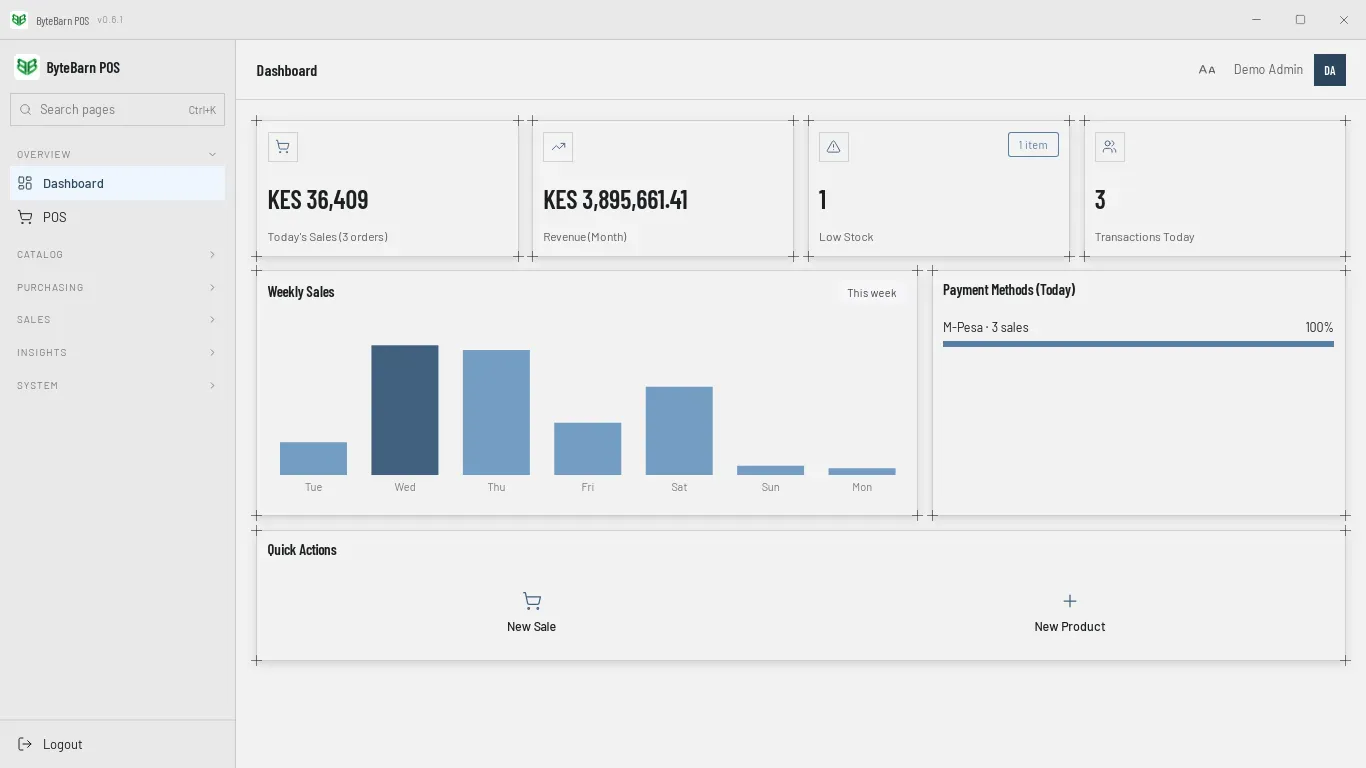Click the Logout label
This screenshot has width=1366, height=768.
tap(62, 744)
